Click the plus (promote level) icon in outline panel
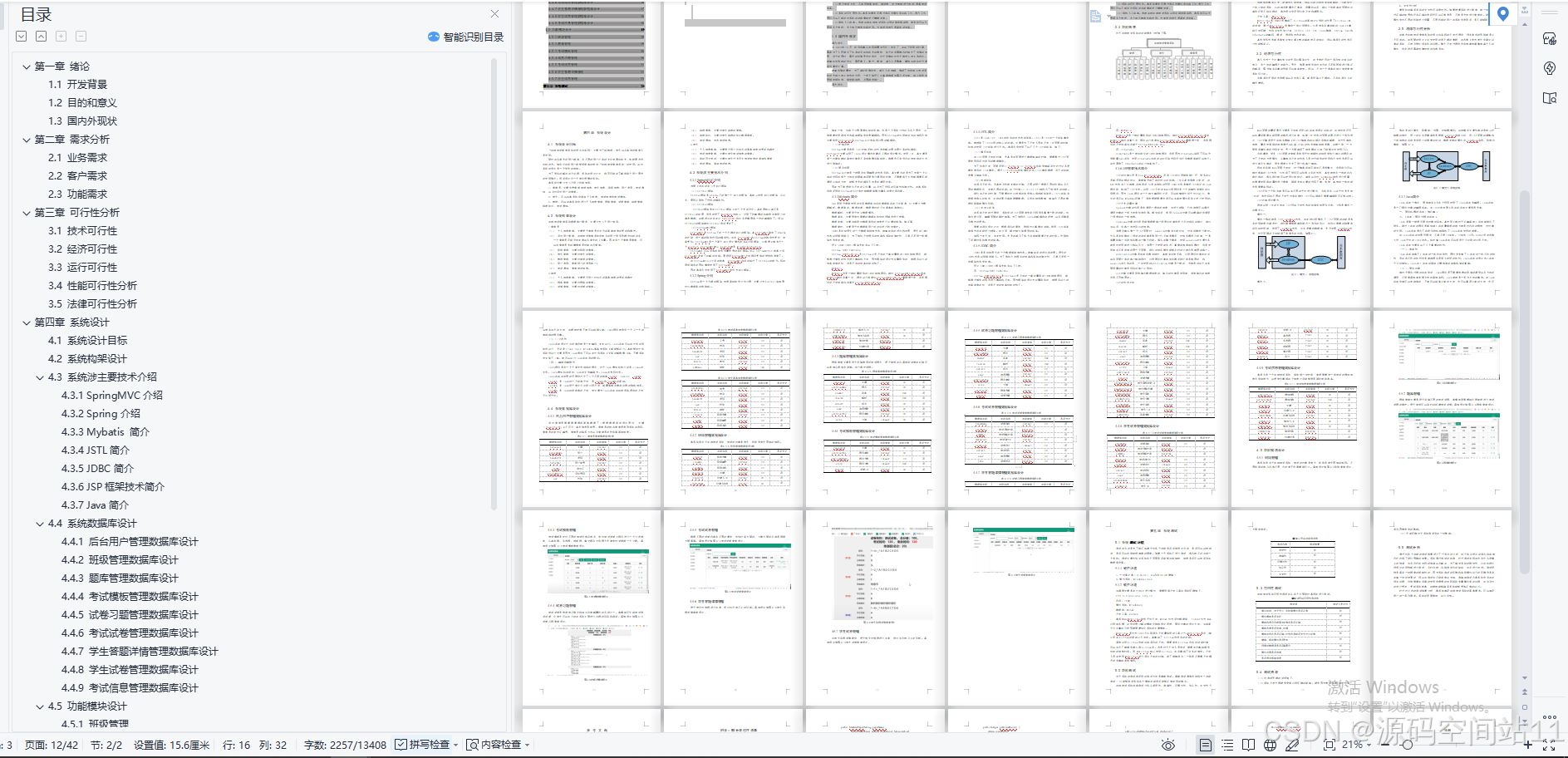This screenshot has width=1568, height=758. click(x=61, y=37)
